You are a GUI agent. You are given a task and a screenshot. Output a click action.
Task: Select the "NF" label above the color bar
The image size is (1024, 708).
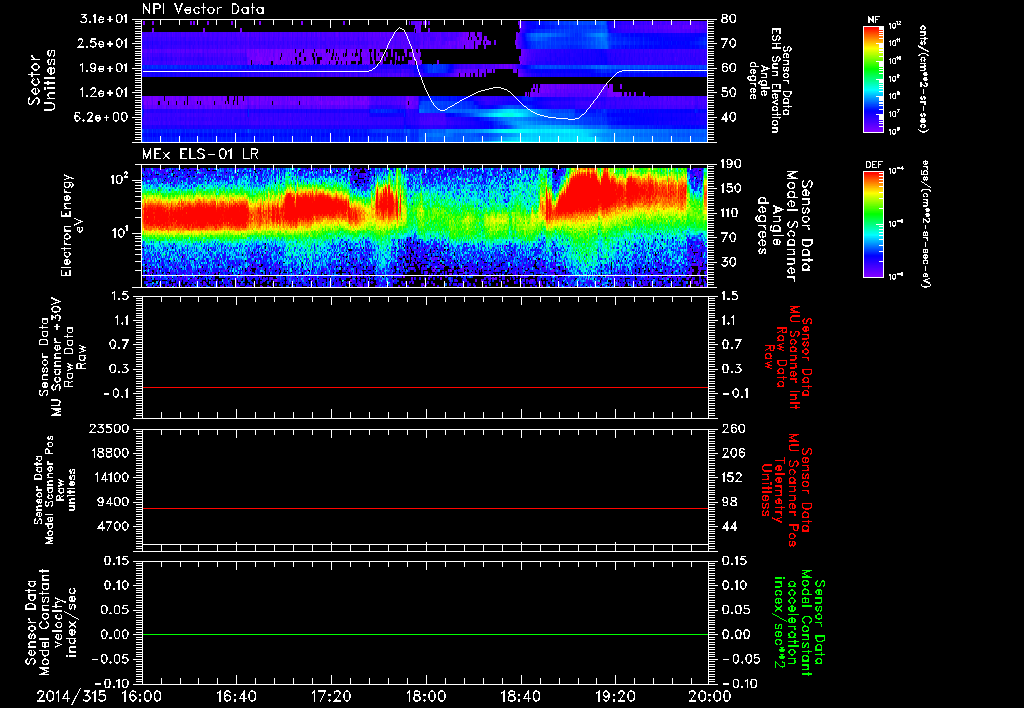tap(873, 20)
